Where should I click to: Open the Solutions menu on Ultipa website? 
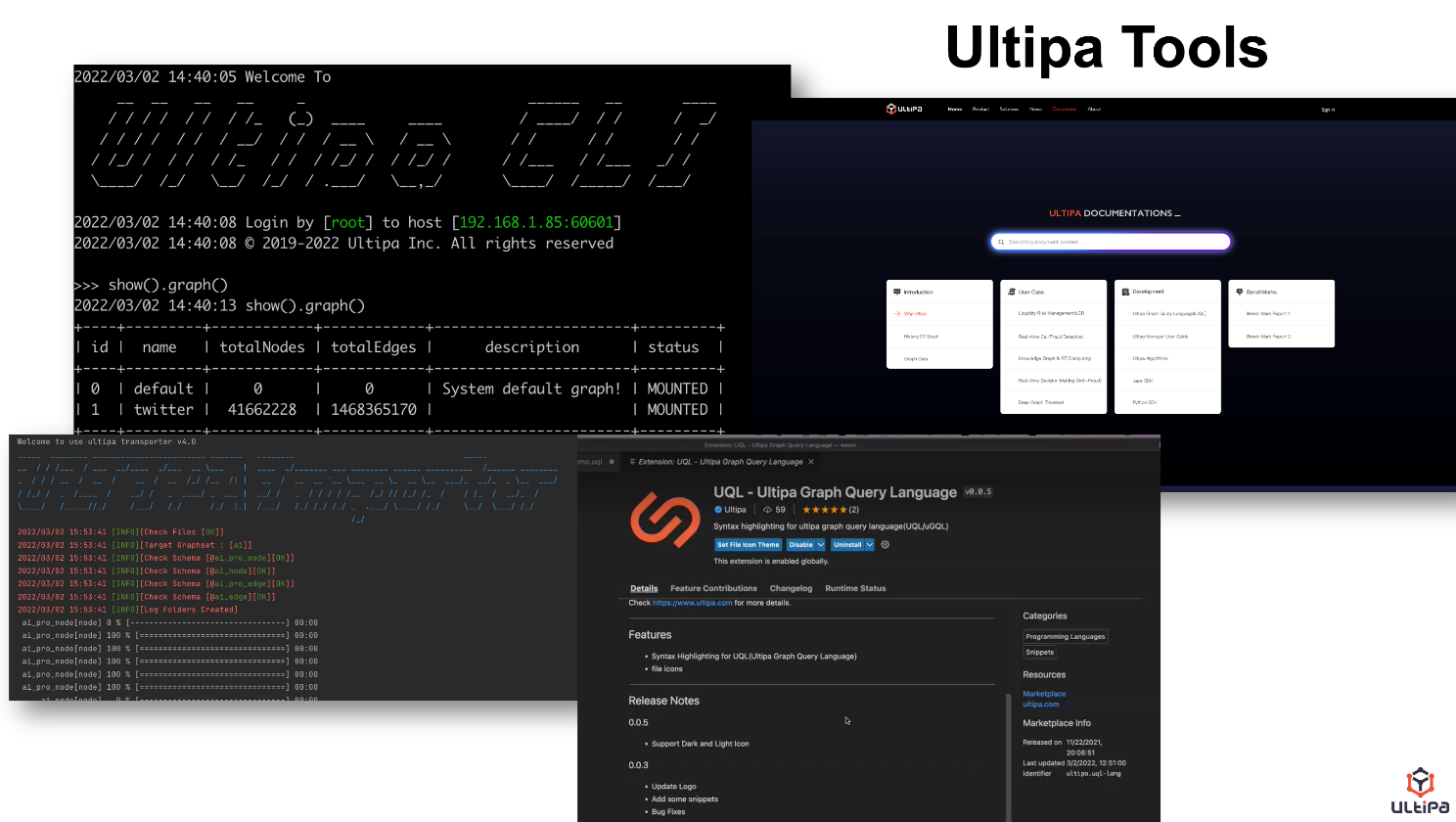[x=1009, y=110]
